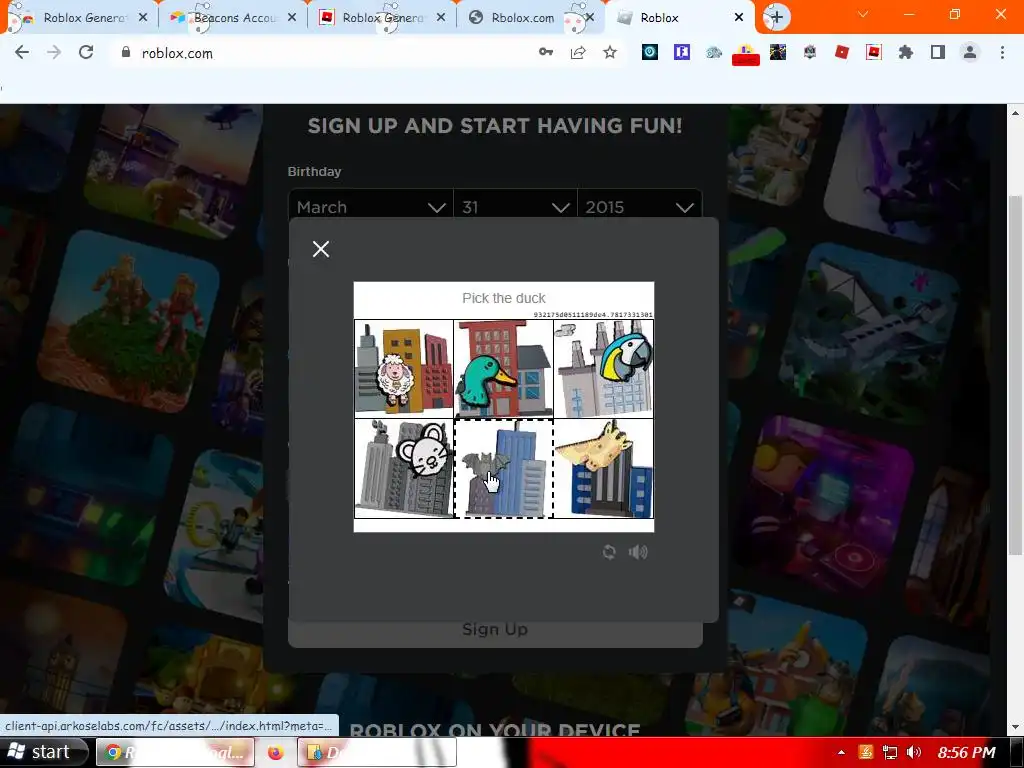The height and width of the screenshot is (768, 1024).
Task: Click the share page icon in address bar
Action: [578, 52]
